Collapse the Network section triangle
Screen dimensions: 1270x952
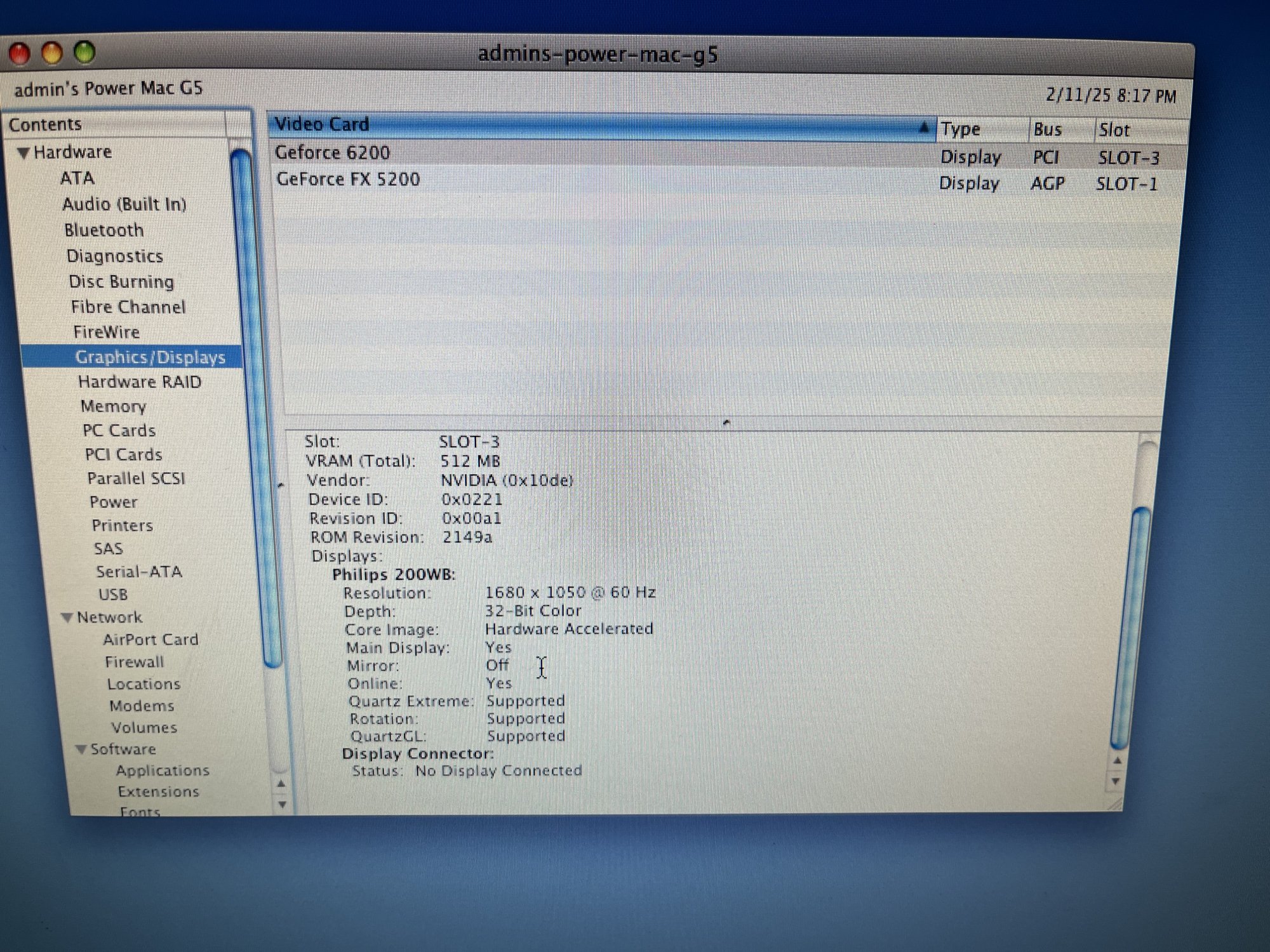click(67, 618)
